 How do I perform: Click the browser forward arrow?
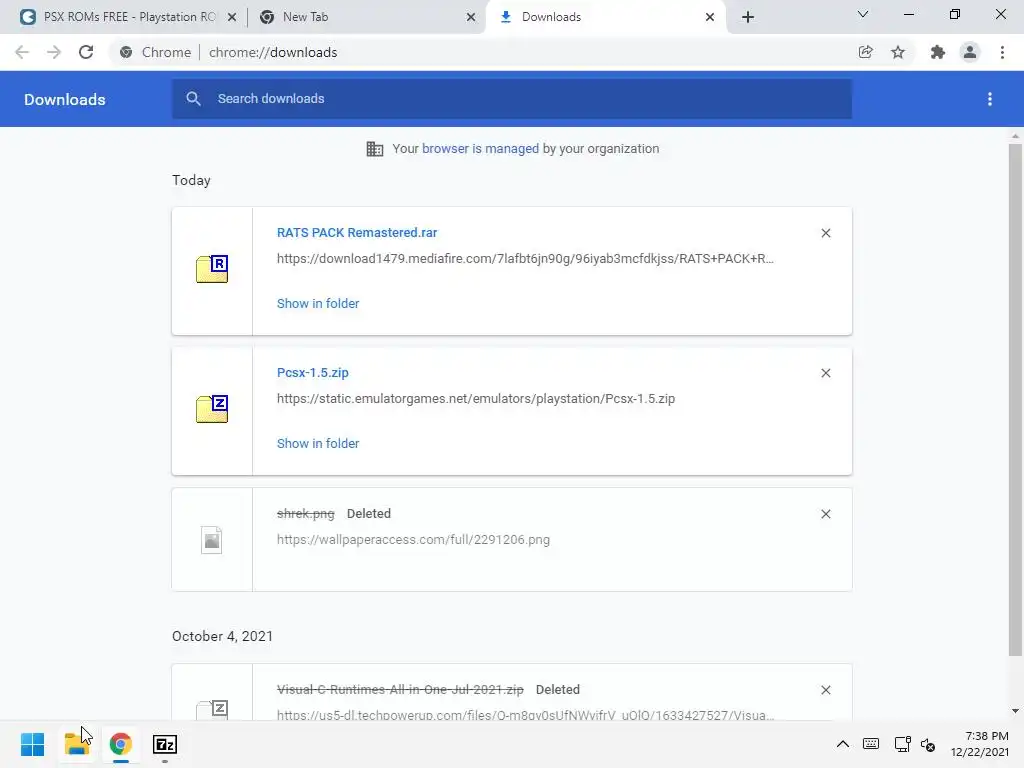(x=54, y=52)
